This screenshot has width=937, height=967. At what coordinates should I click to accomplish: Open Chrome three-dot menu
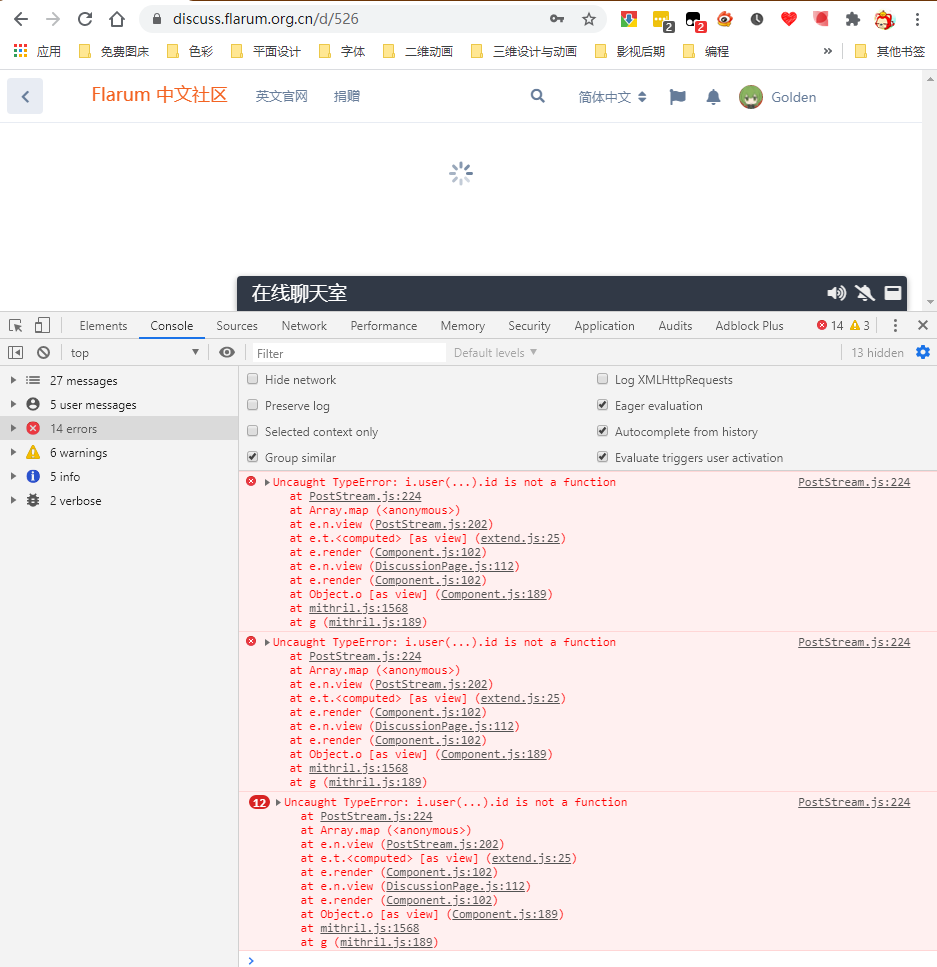(x=917, y=19)
